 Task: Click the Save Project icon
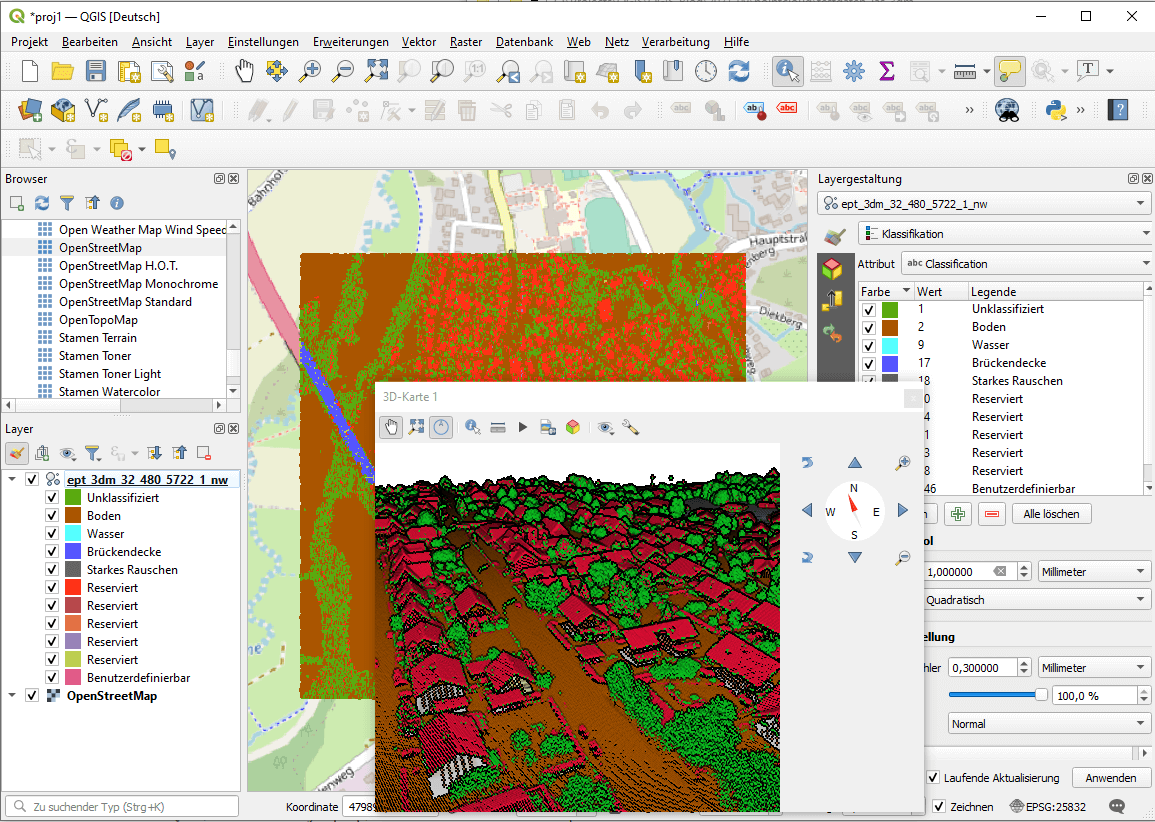[x=96, y=70]
